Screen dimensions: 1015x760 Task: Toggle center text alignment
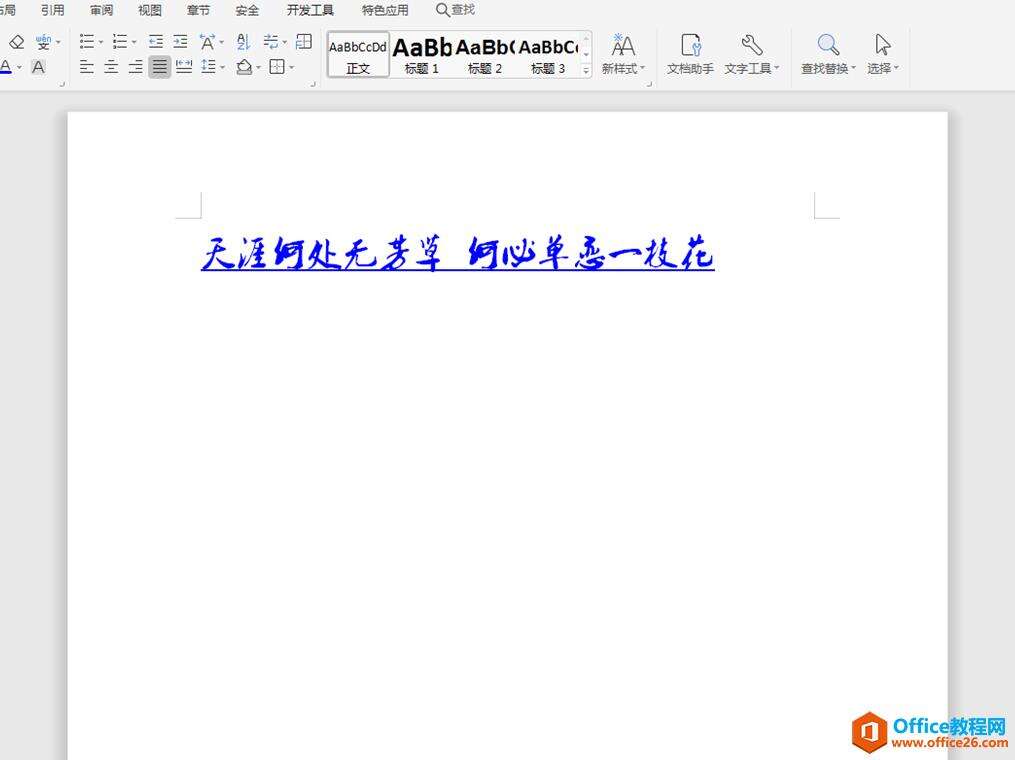111,67
